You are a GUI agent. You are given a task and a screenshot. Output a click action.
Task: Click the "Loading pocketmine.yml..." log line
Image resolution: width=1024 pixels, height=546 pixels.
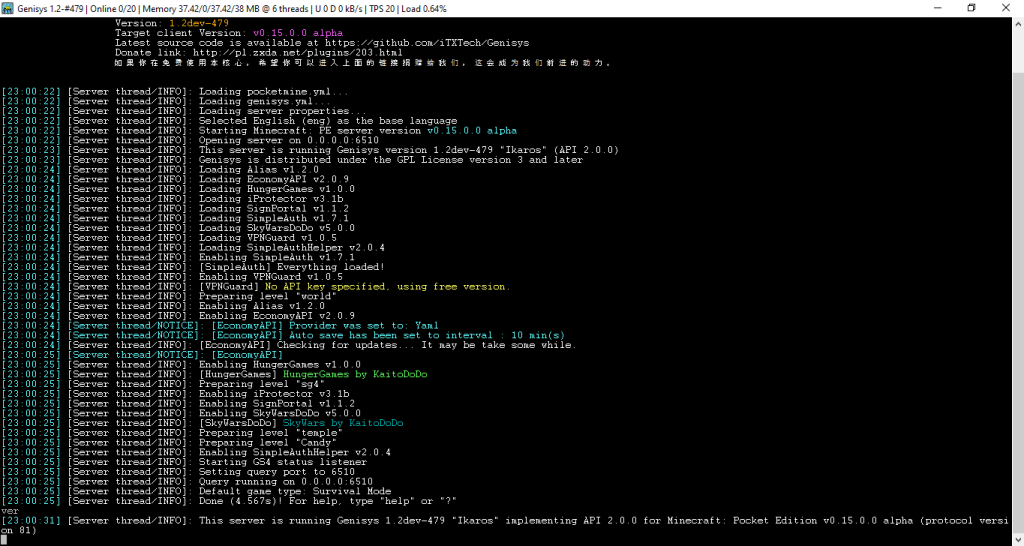point(274,91)
